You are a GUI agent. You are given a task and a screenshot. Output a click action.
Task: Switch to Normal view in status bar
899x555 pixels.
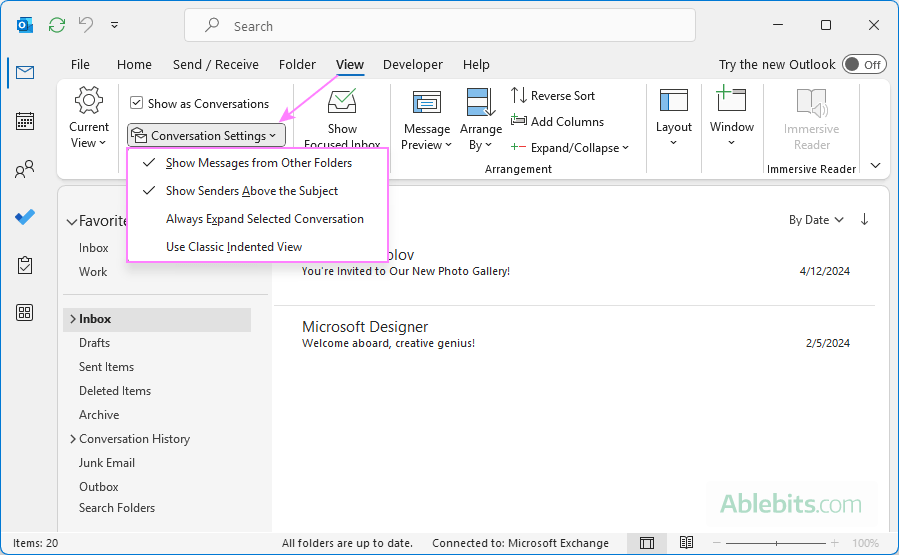(647, 542)
